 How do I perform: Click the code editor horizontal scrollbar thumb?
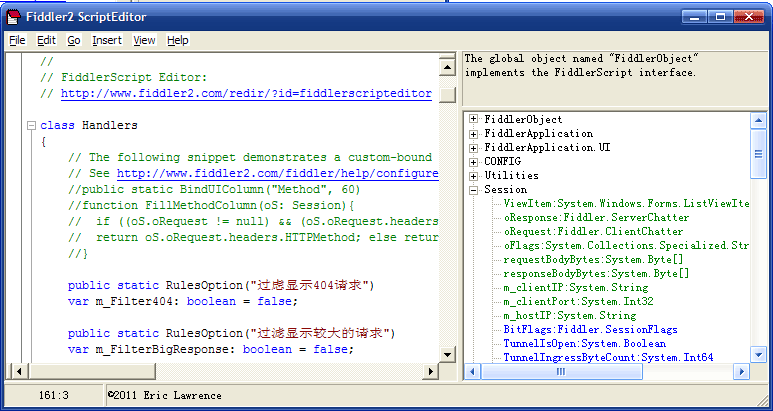91,371
